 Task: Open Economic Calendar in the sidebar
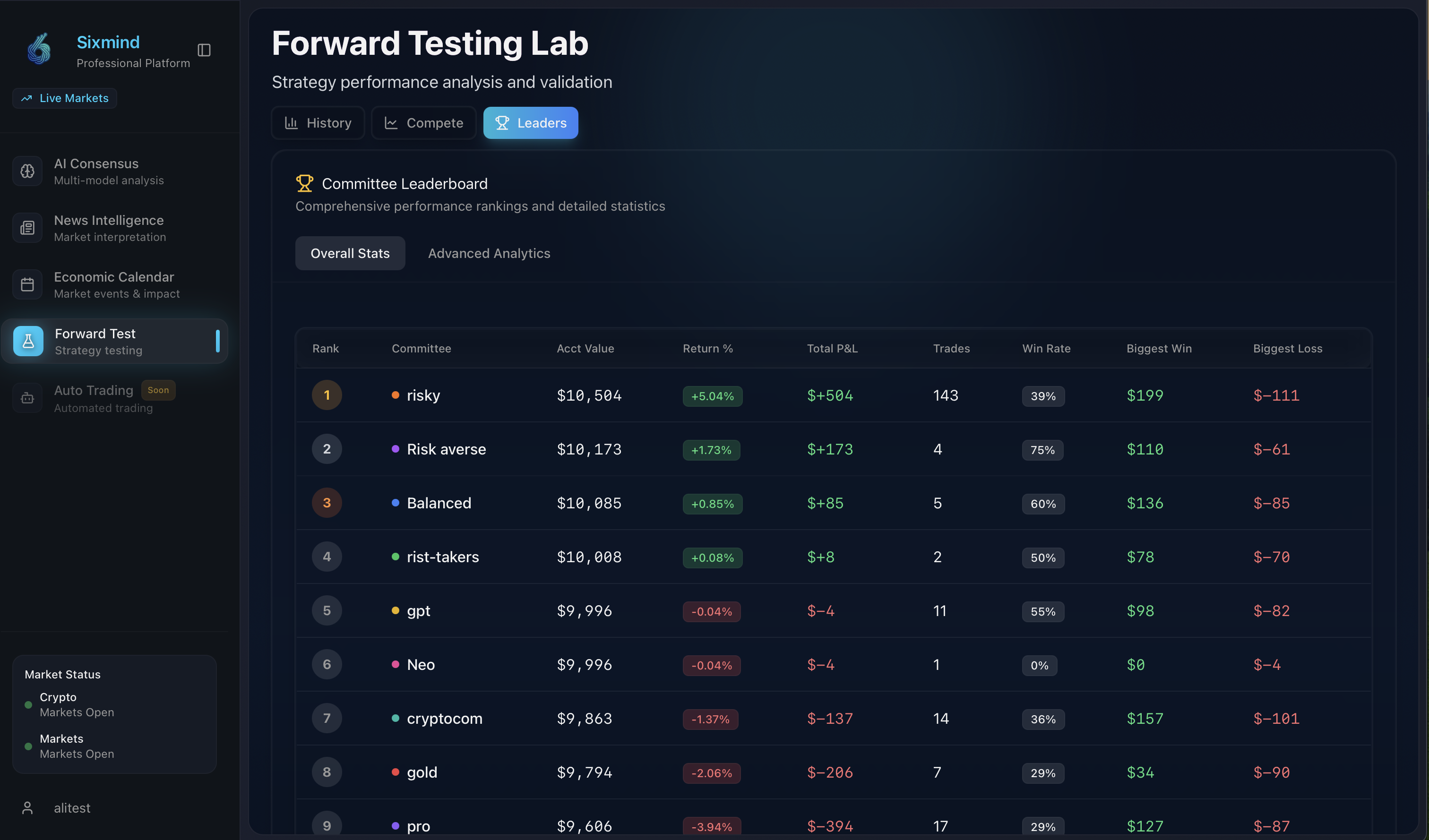pyautogui.click(x=114, y=284)
